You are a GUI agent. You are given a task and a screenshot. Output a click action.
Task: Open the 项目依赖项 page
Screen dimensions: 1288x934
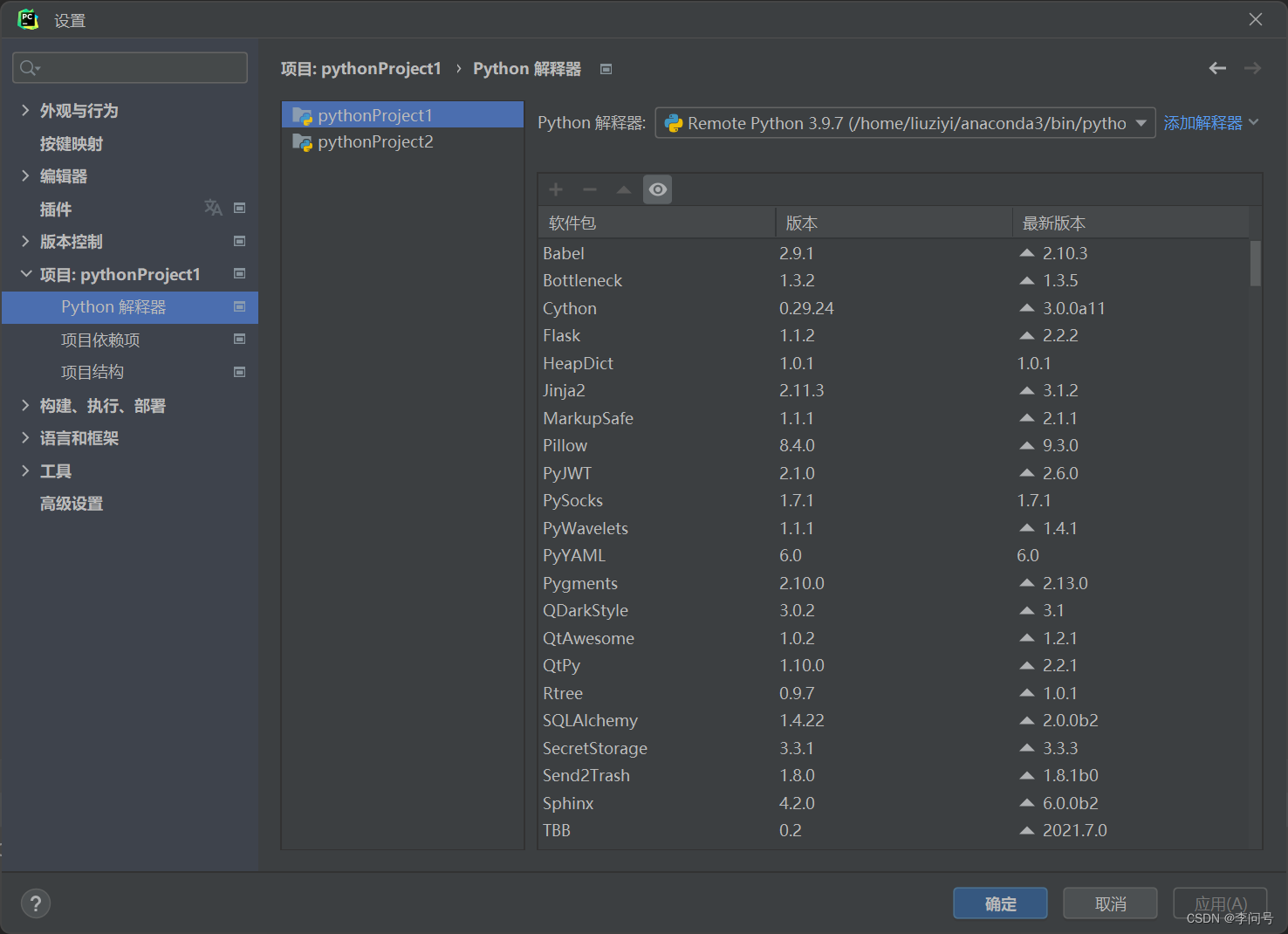pyautogui.click(x=100, y=340)
